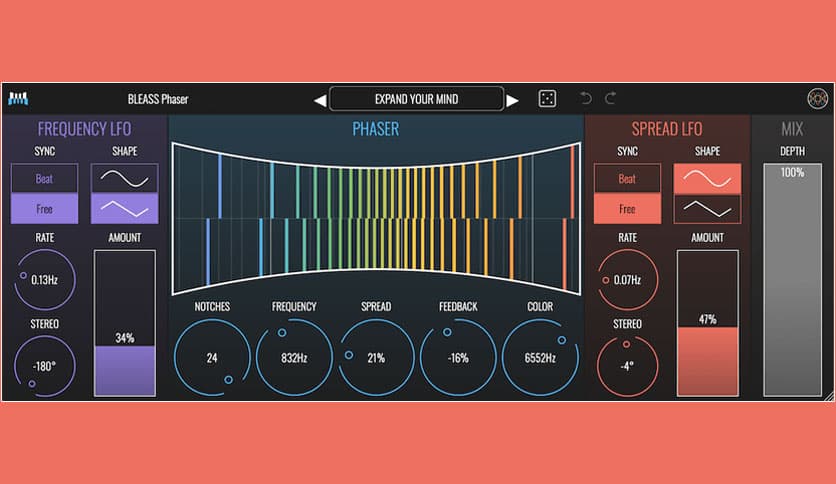Select sine shape for Frequency LFO

point(125,179)
